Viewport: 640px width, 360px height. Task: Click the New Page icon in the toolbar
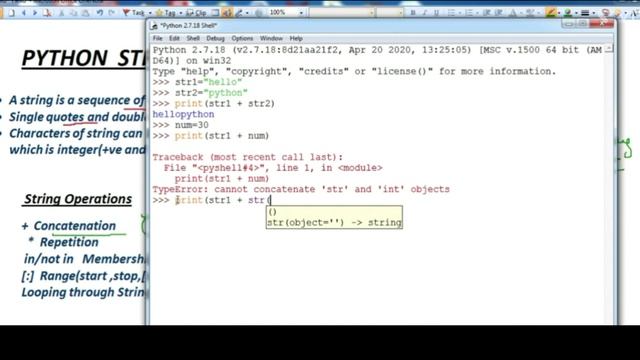point(11,13)
